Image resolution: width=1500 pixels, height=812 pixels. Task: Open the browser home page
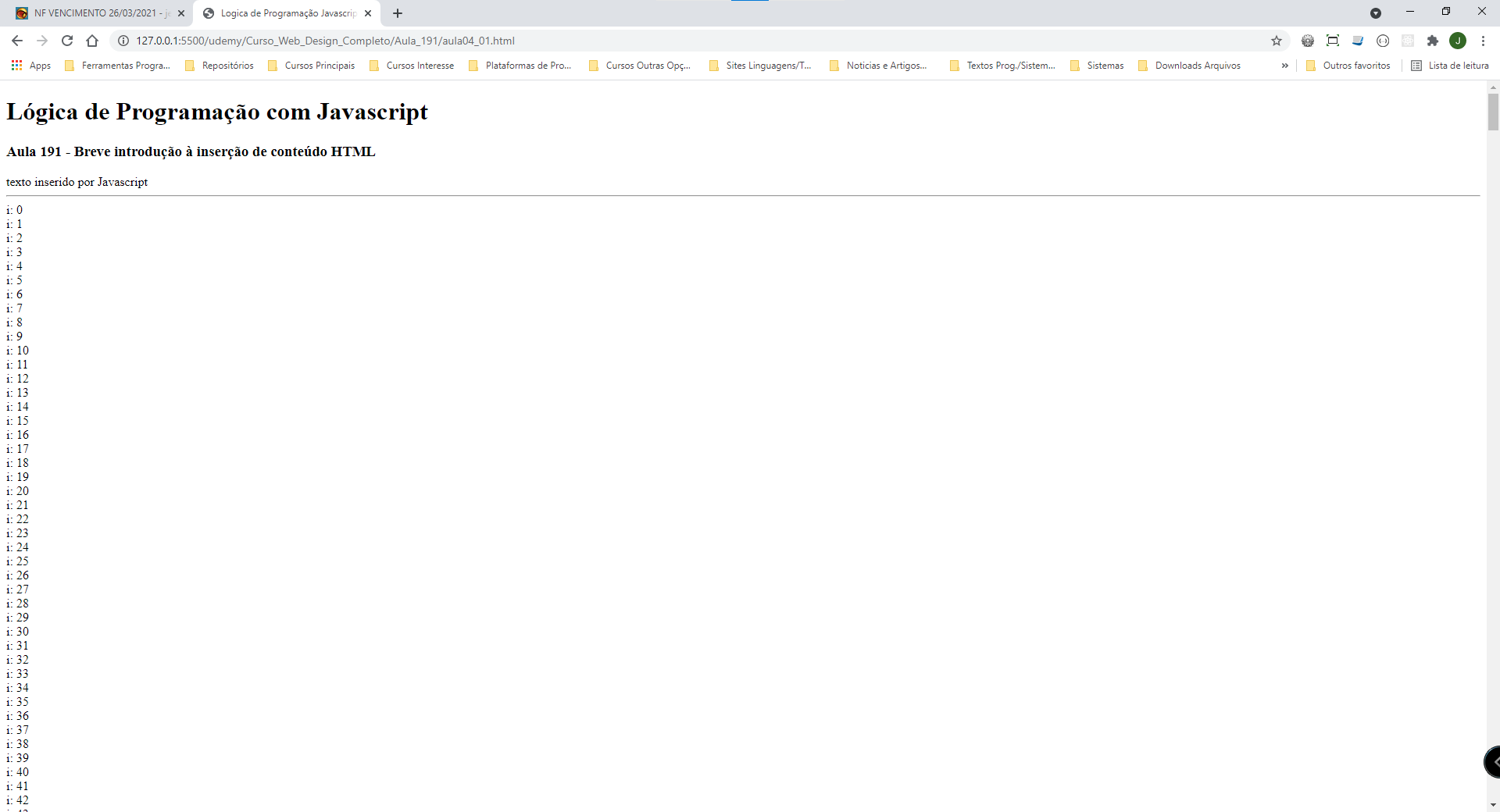click(x=92, y=41)
